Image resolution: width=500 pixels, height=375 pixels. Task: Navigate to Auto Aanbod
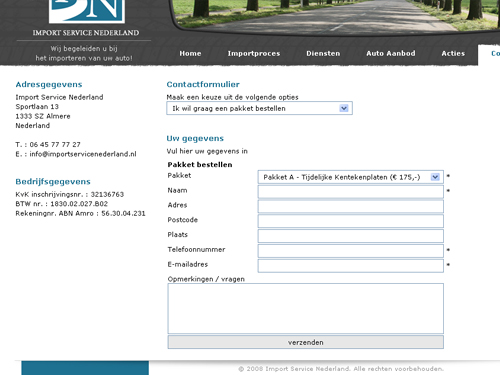click(391, 53)
